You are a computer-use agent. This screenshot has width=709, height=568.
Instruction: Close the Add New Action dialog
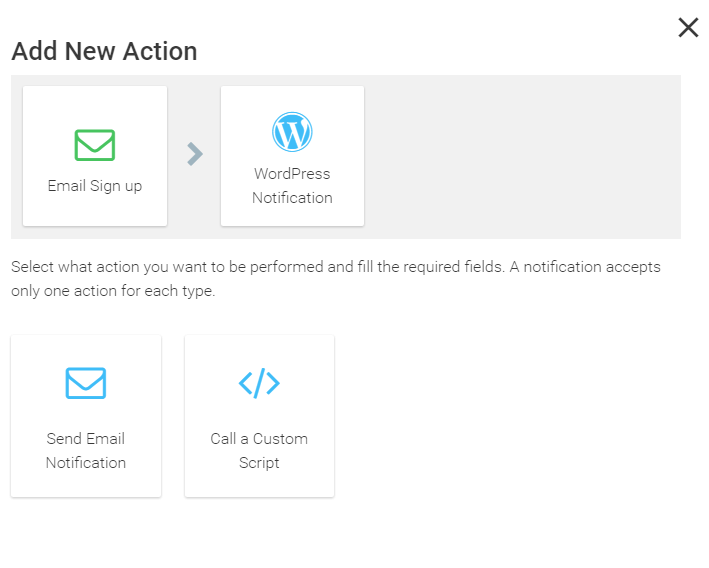point(688,28)
